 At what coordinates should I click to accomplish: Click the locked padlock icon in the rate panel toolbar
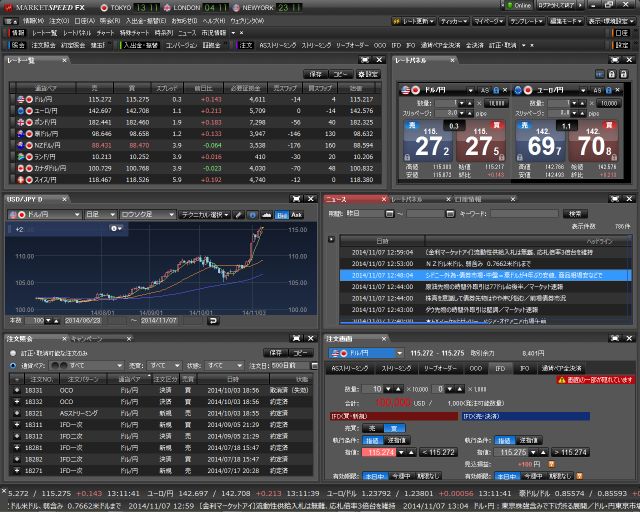pyautogui.click(x=611, y=74)
